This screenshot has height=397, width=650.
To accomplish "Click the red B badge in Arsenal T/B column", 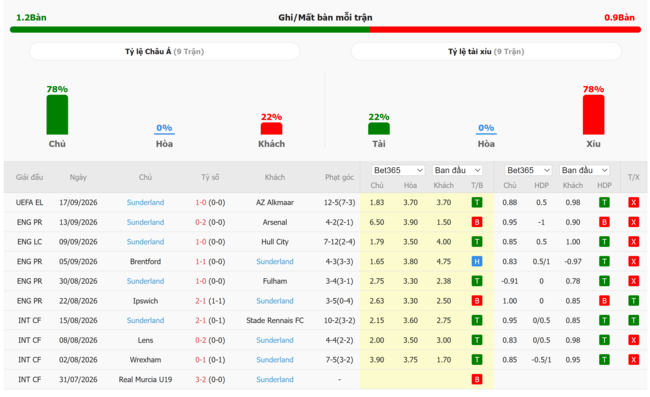I will coord(477,222).
